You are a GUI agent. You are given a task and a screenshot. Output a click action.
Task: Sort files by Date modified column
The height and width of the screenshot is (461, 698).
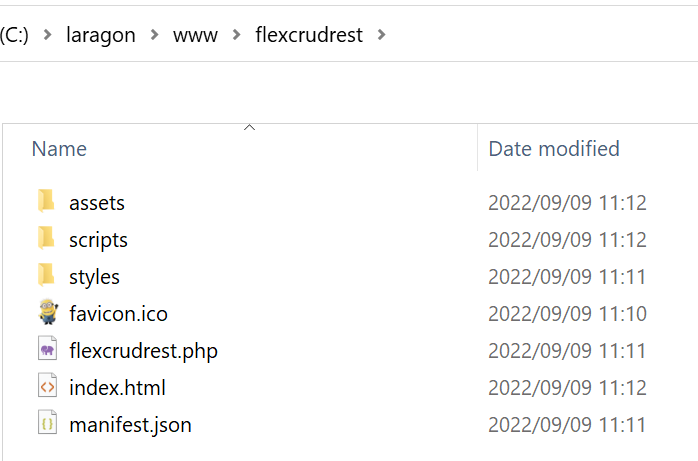[x=554, y=149]
